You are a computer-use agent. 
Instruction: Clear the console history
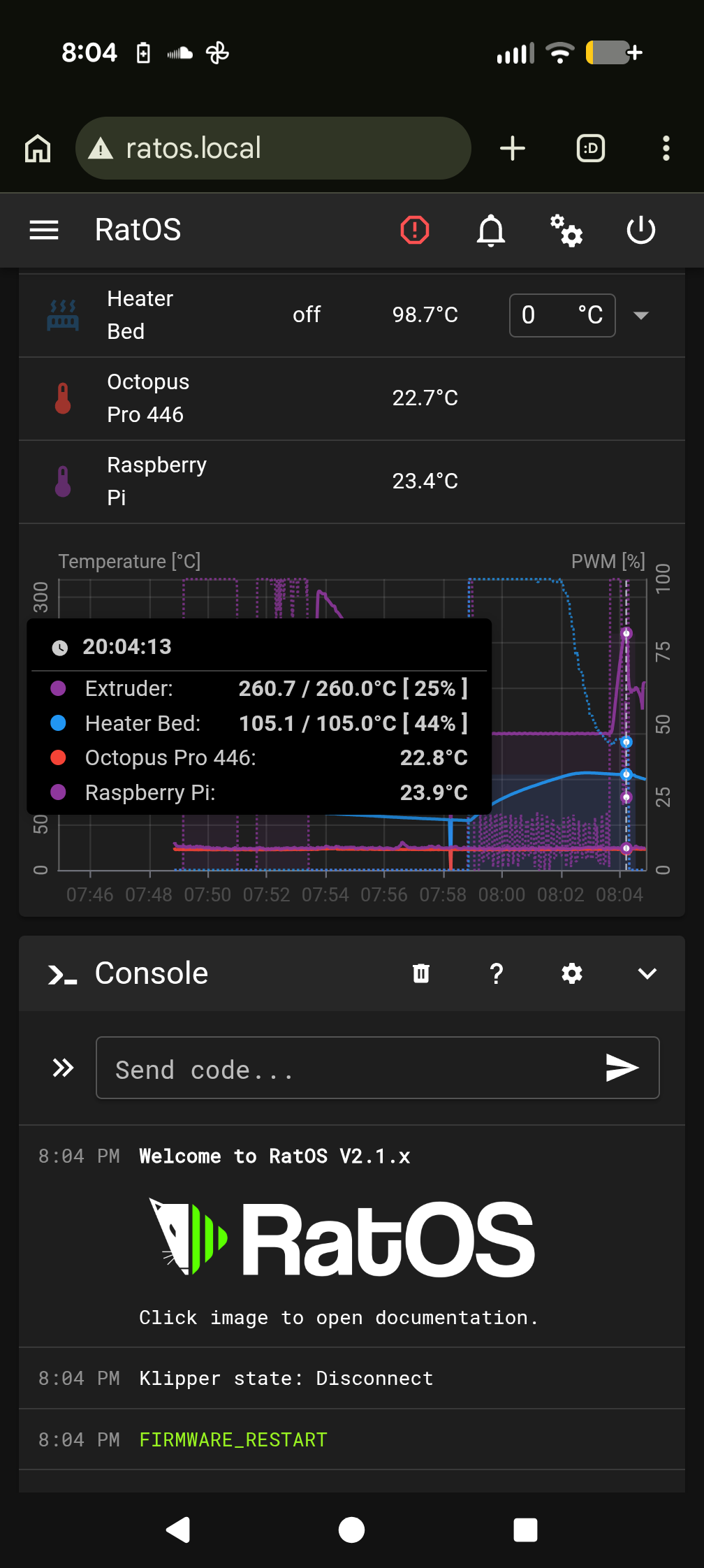[x=420, y=973]
